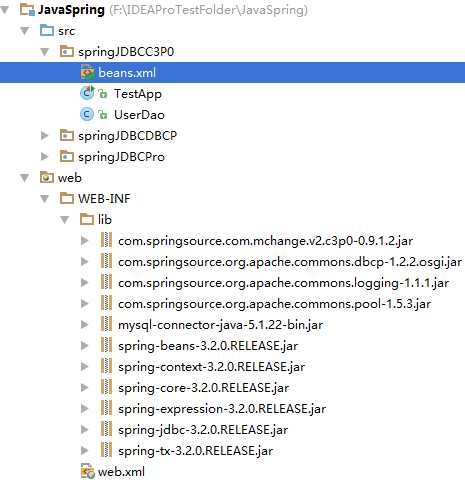
Task: Select the springJDBCPro package name
Action: tap(121, 157)
